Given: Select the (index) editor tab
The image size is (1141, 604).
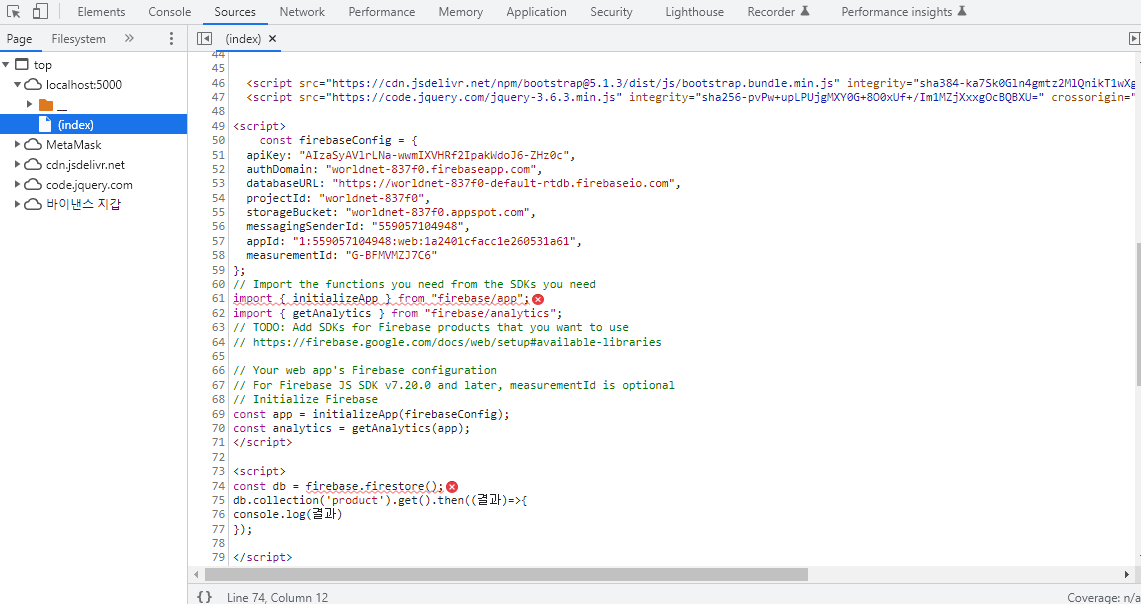Looking at the screenshot, I should [243, 39].
